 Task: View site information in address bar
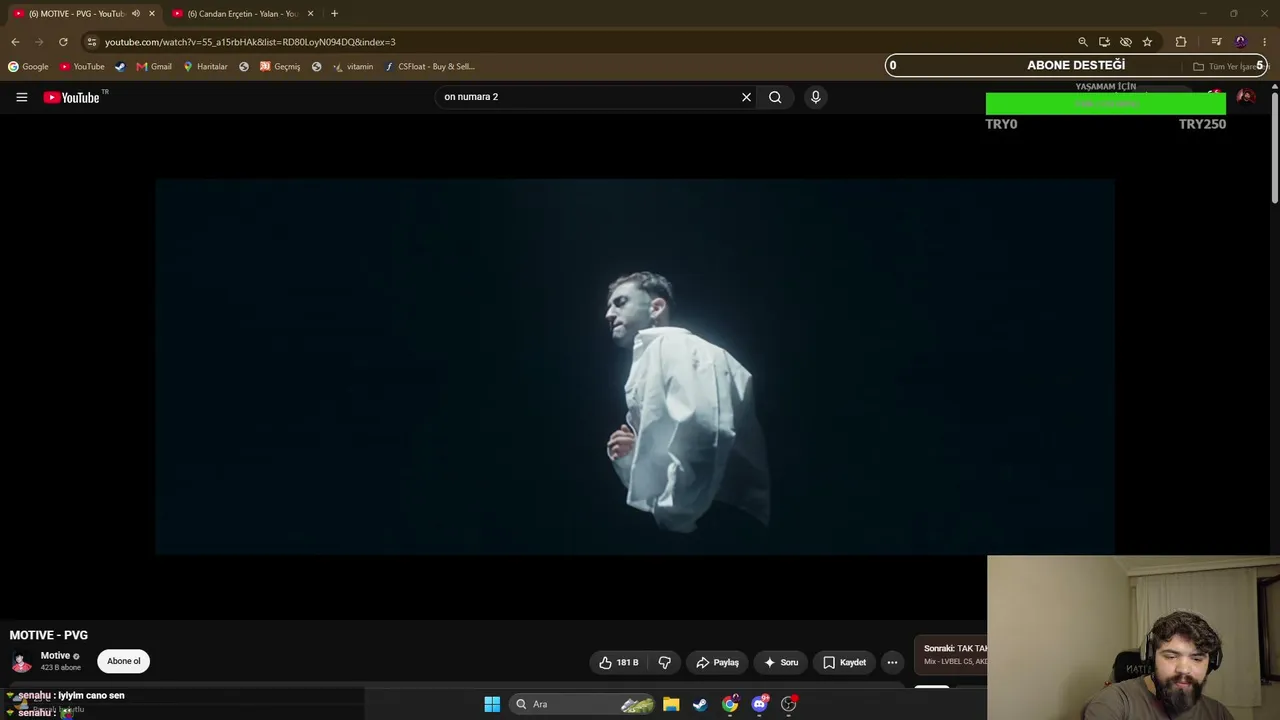[x=91, y=42]
